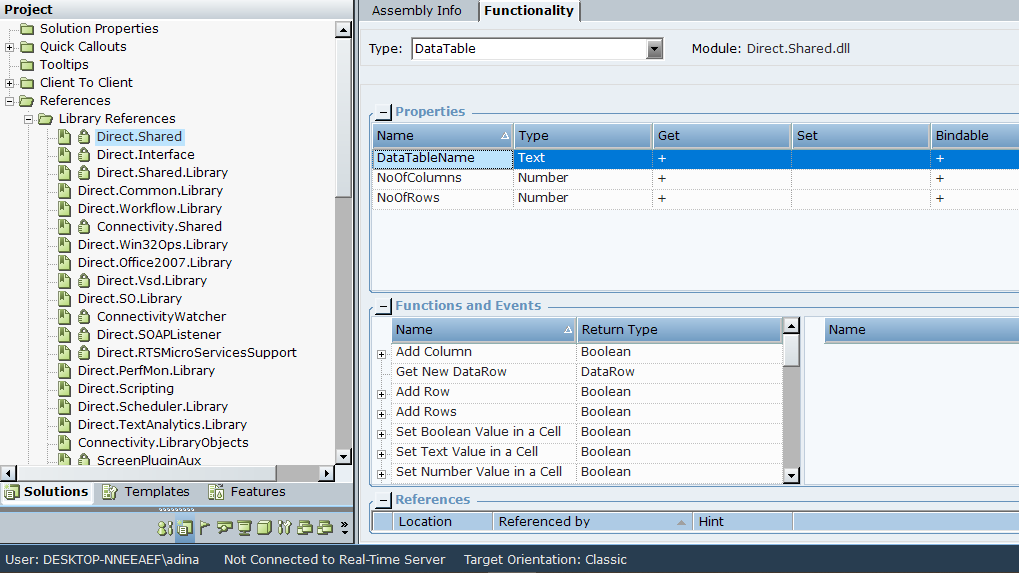Switch to the Assembly Info tab
Screen dimensions: 1019x573
point(417,11)
